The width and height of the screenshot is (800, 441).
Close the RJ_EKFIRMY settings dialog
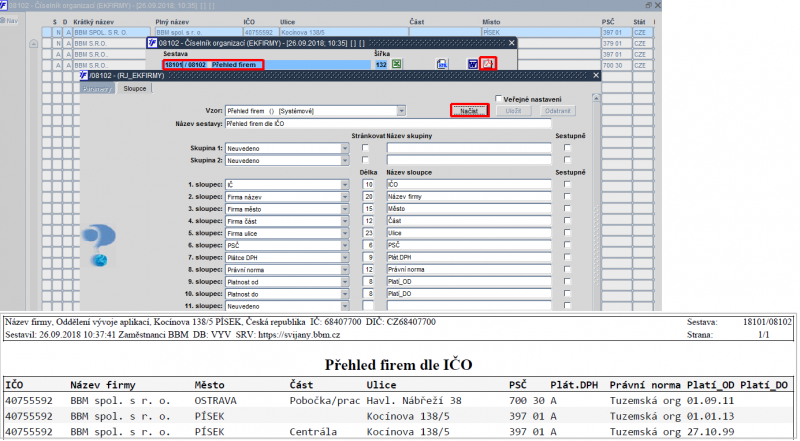pyautogui.click(x=596, y=76)
